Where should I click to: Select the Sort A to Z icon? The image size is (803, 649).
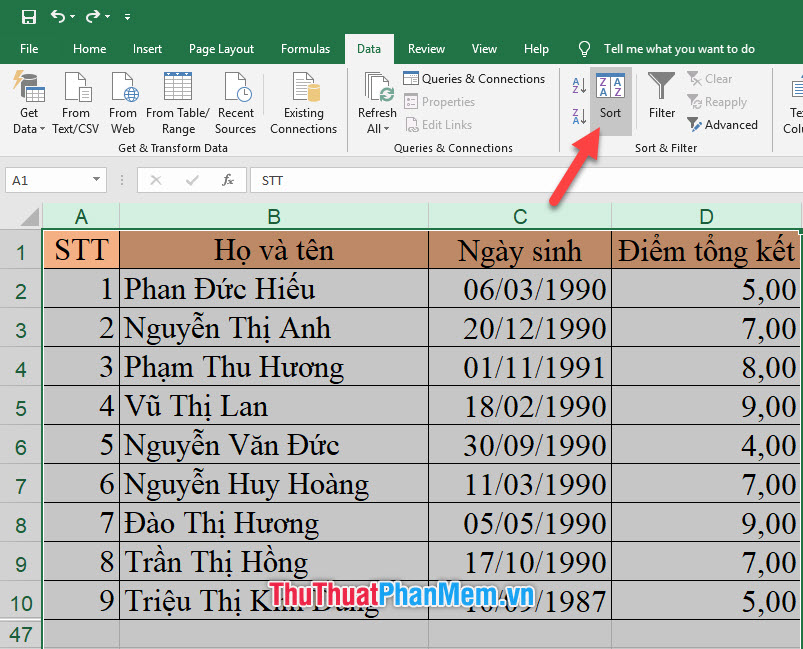578,85
